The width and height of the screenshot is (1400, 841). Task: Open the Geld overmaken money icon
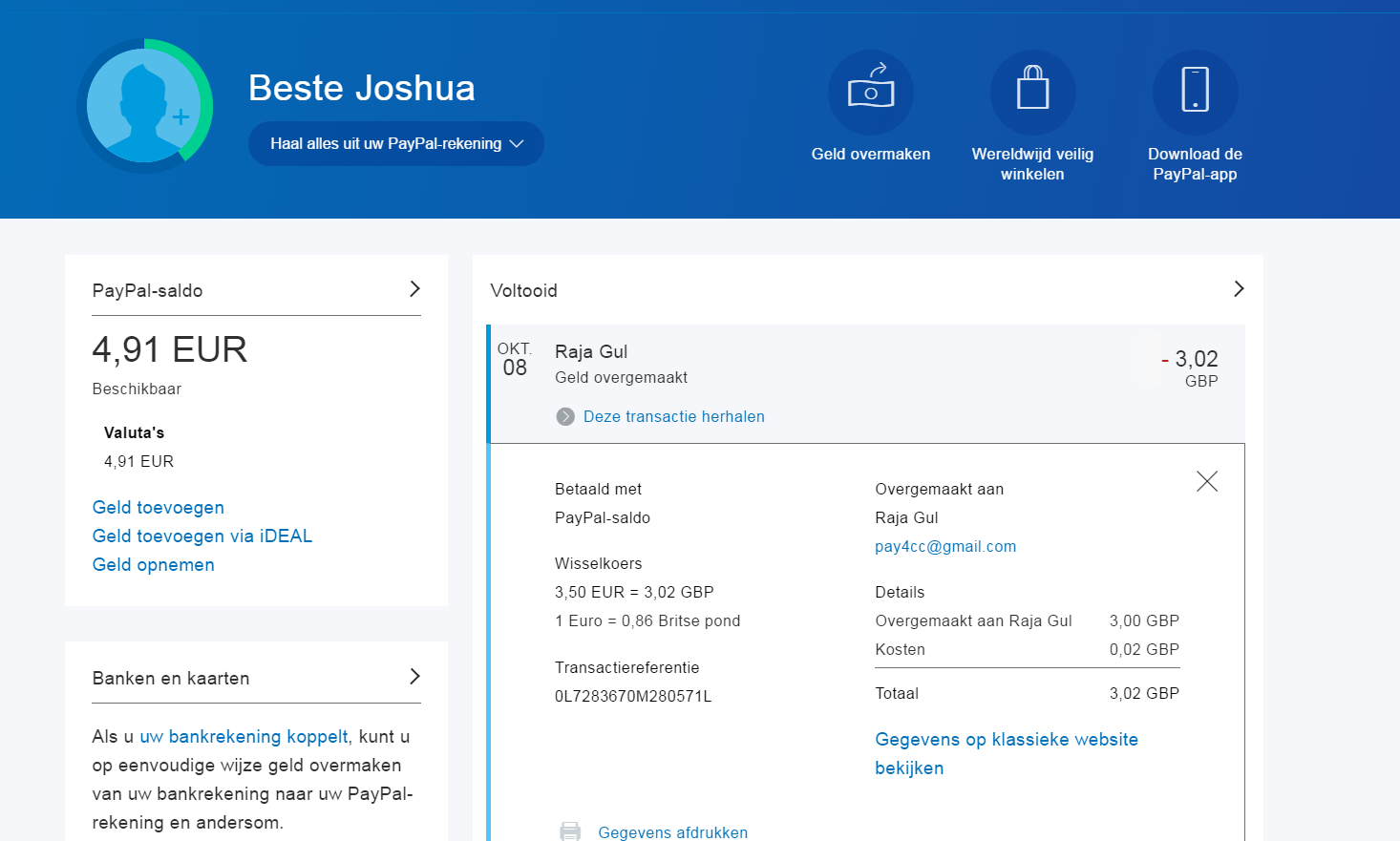click(871, 93)
